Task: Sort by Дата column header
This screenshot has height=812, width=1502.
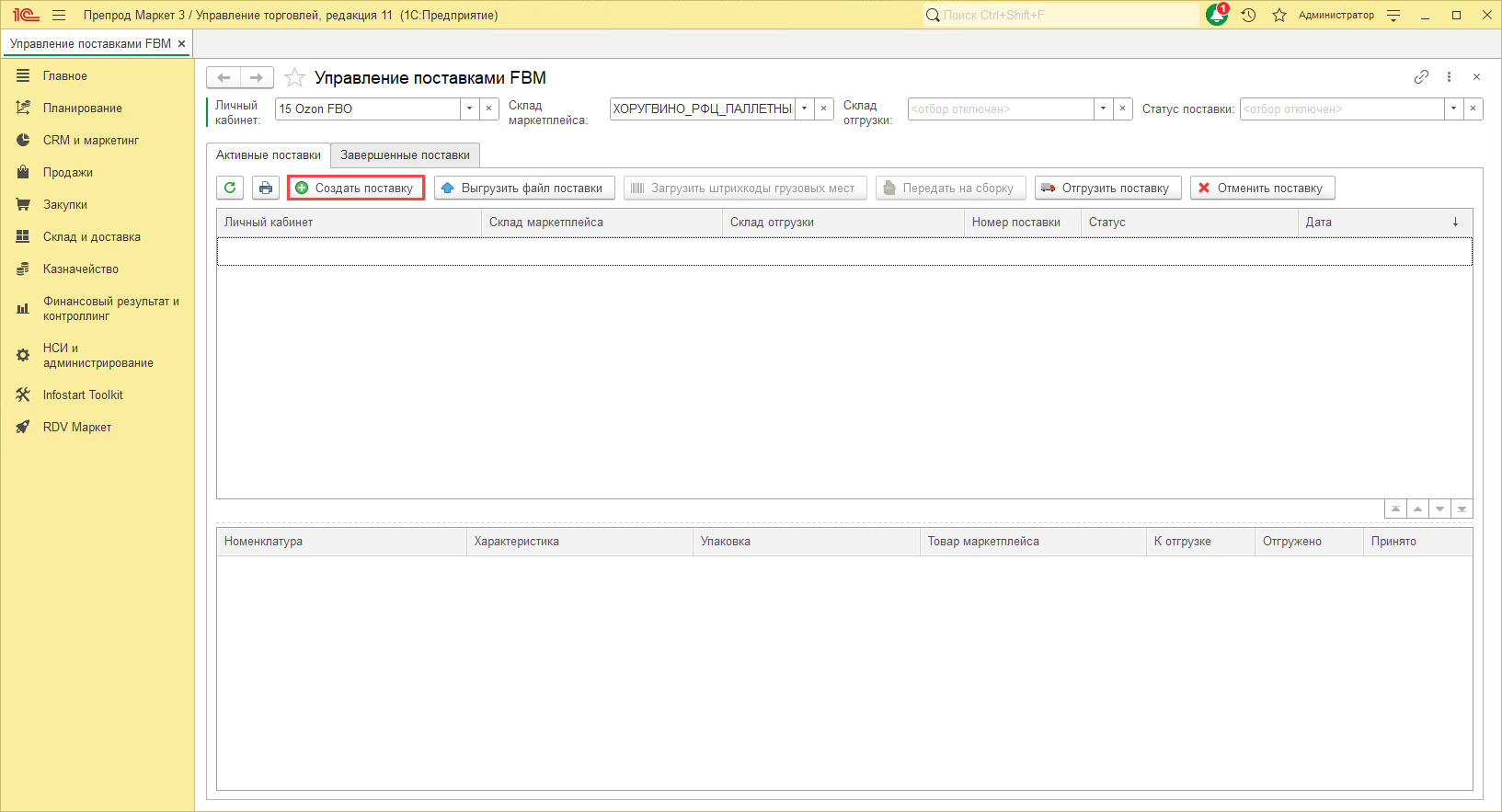Action: point(1385,222)
